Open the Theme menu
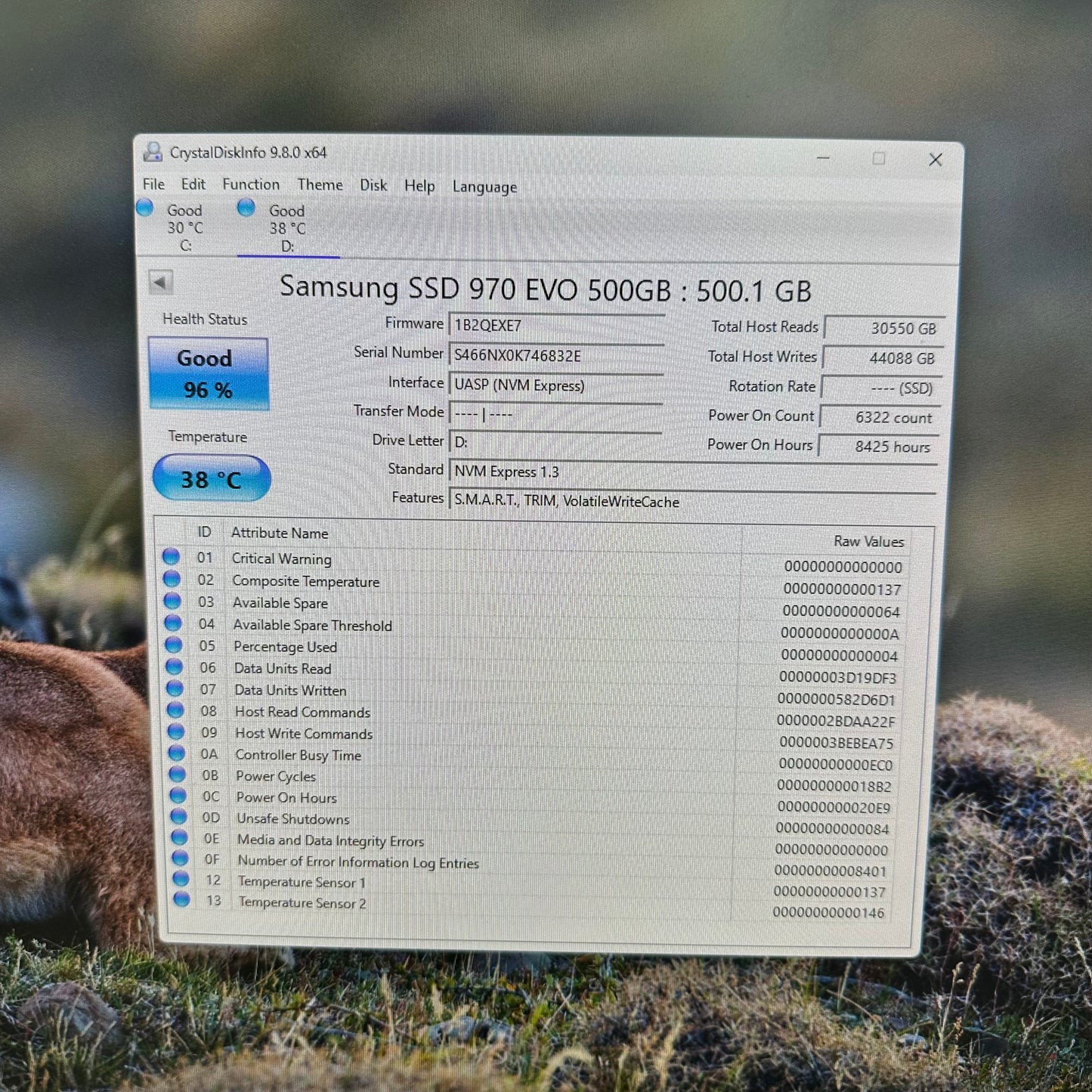Screen dimensions: 1092x1092 tap(320, 184)
